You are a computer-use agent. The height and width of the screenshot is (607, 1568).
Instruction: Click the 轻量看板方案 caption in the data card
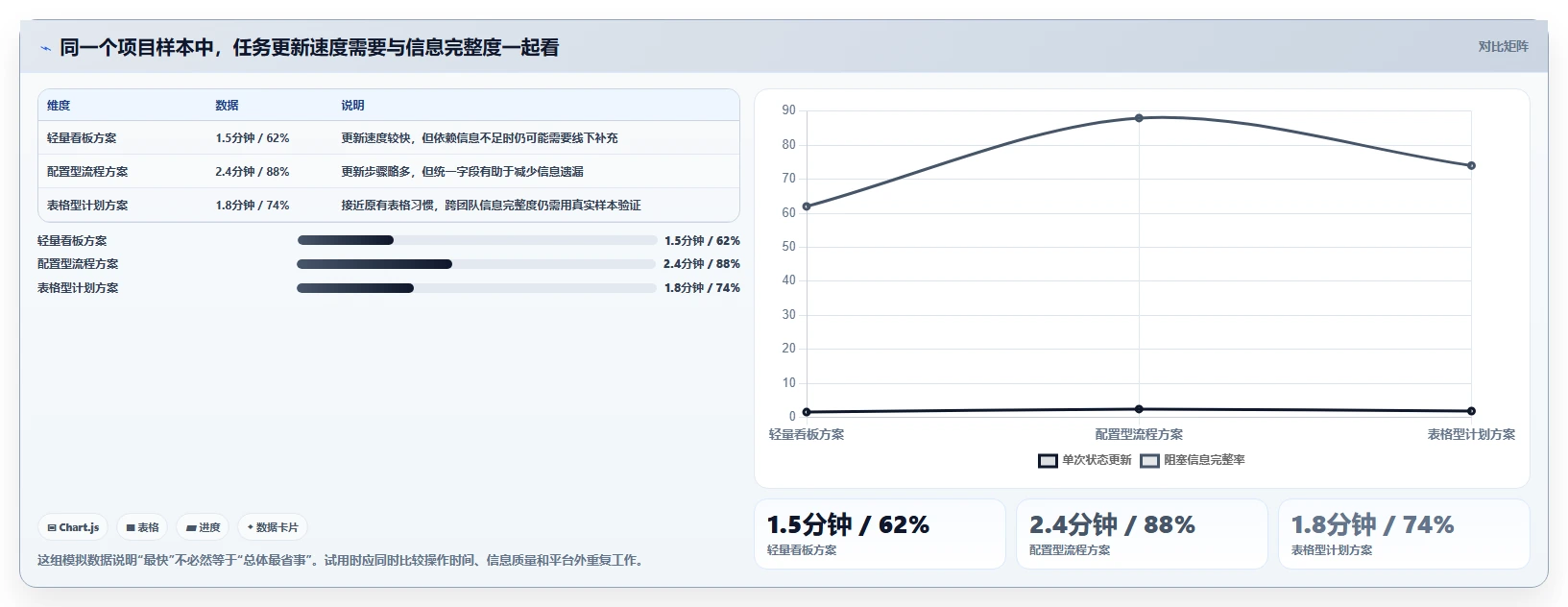coord(802,550)
